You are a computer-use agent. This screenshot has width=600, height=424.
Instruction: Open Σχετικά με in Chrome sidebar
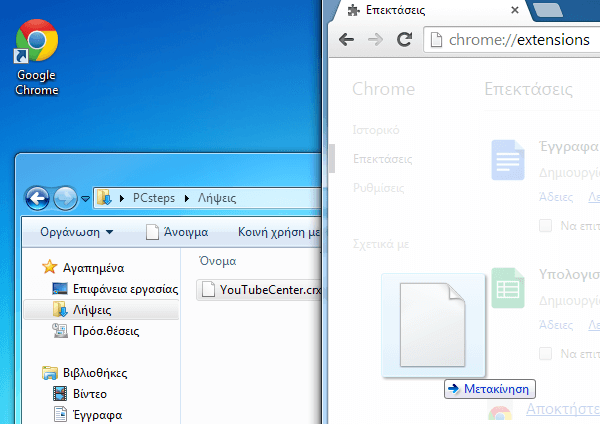pos(381,244)
